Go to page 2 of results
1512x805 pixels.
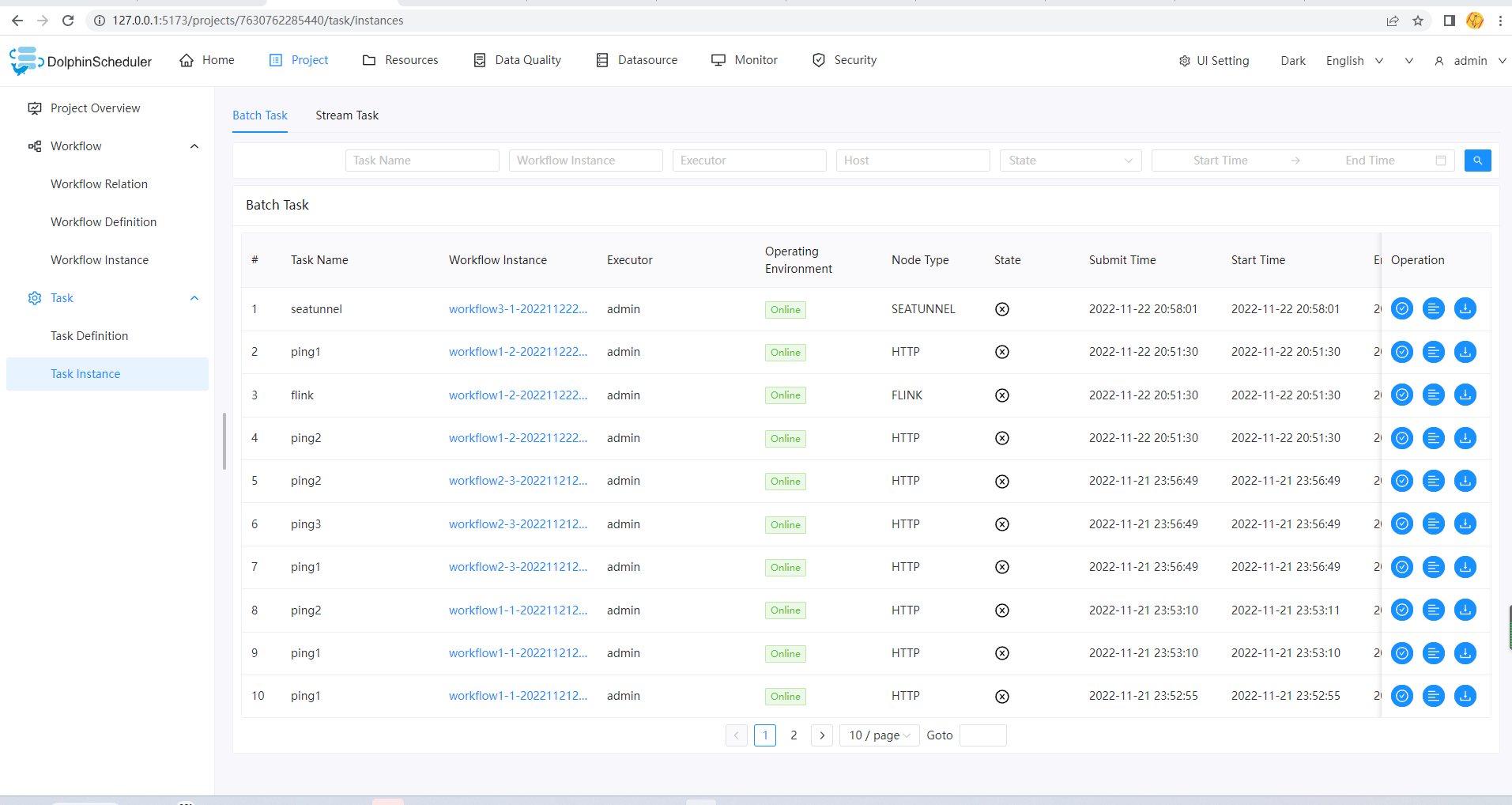pos(794,735)
